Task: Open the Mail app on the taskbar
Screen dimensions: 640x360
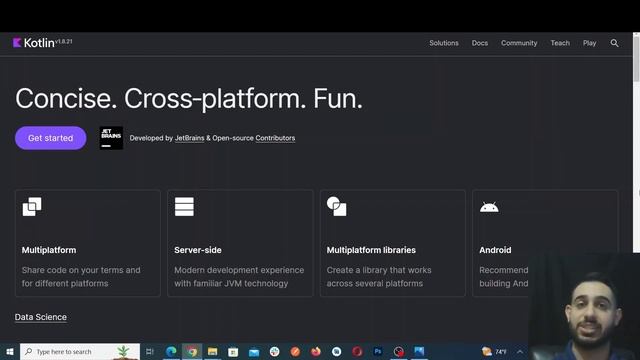Action: click(x=254, y=351)
